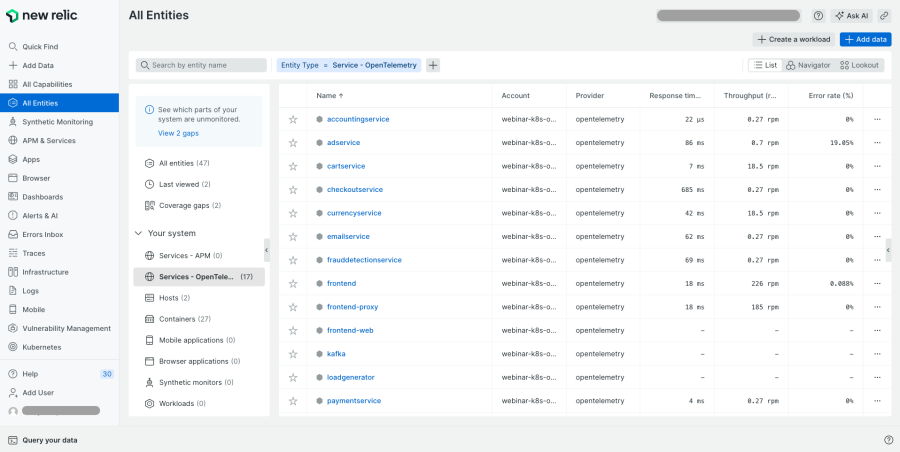
Task: Favorite the cartservice entity
Action: [293, 167]
